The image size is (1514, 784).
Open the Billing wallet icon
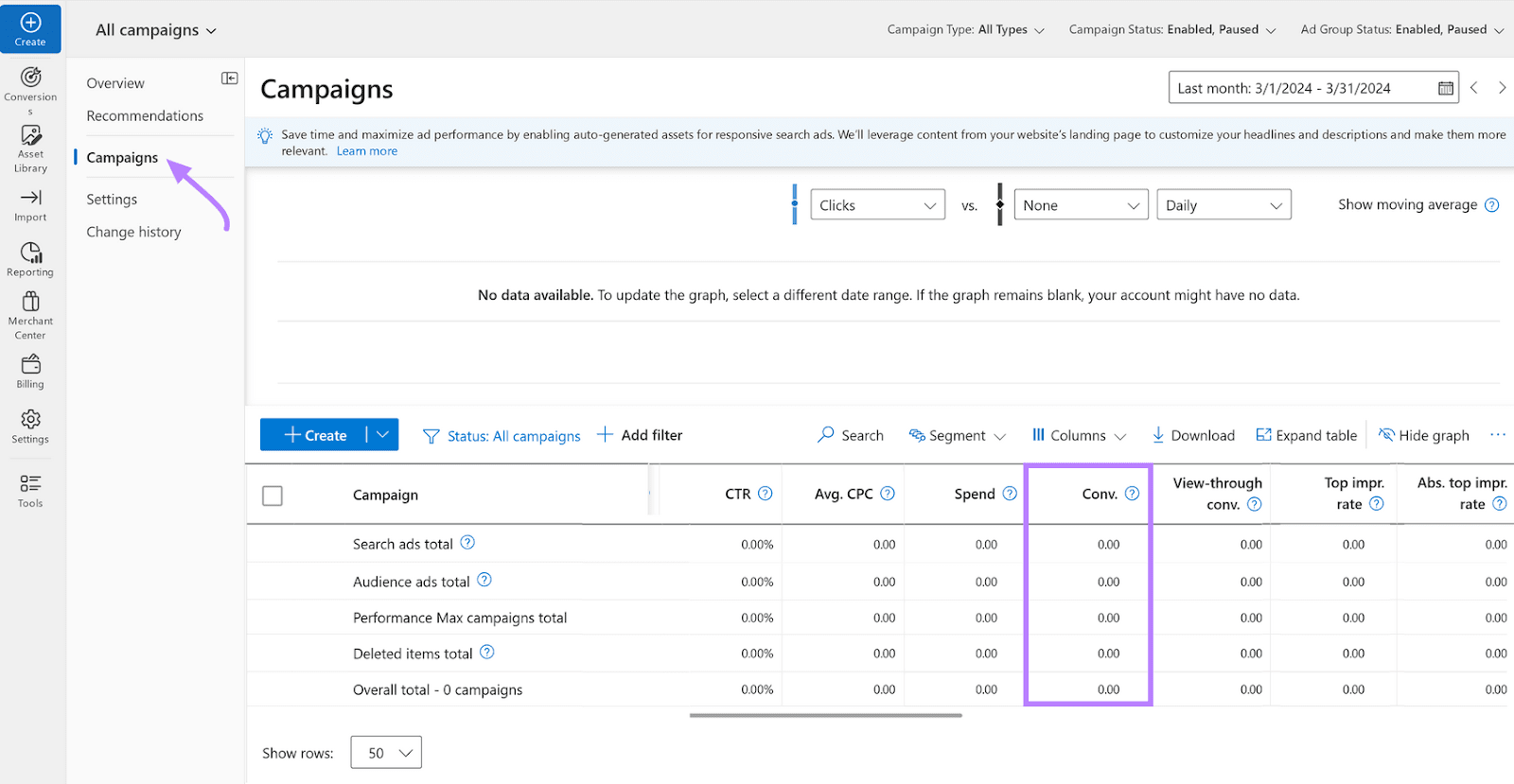[x=30, y=365]
